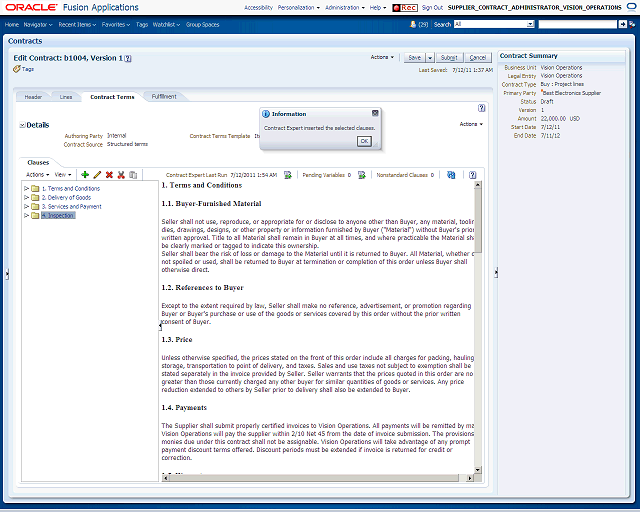The width and height of the screenshot is (640, 512).
Task: Click the Terms and Conditions folder icon
Action: click(x=36, y=189)
